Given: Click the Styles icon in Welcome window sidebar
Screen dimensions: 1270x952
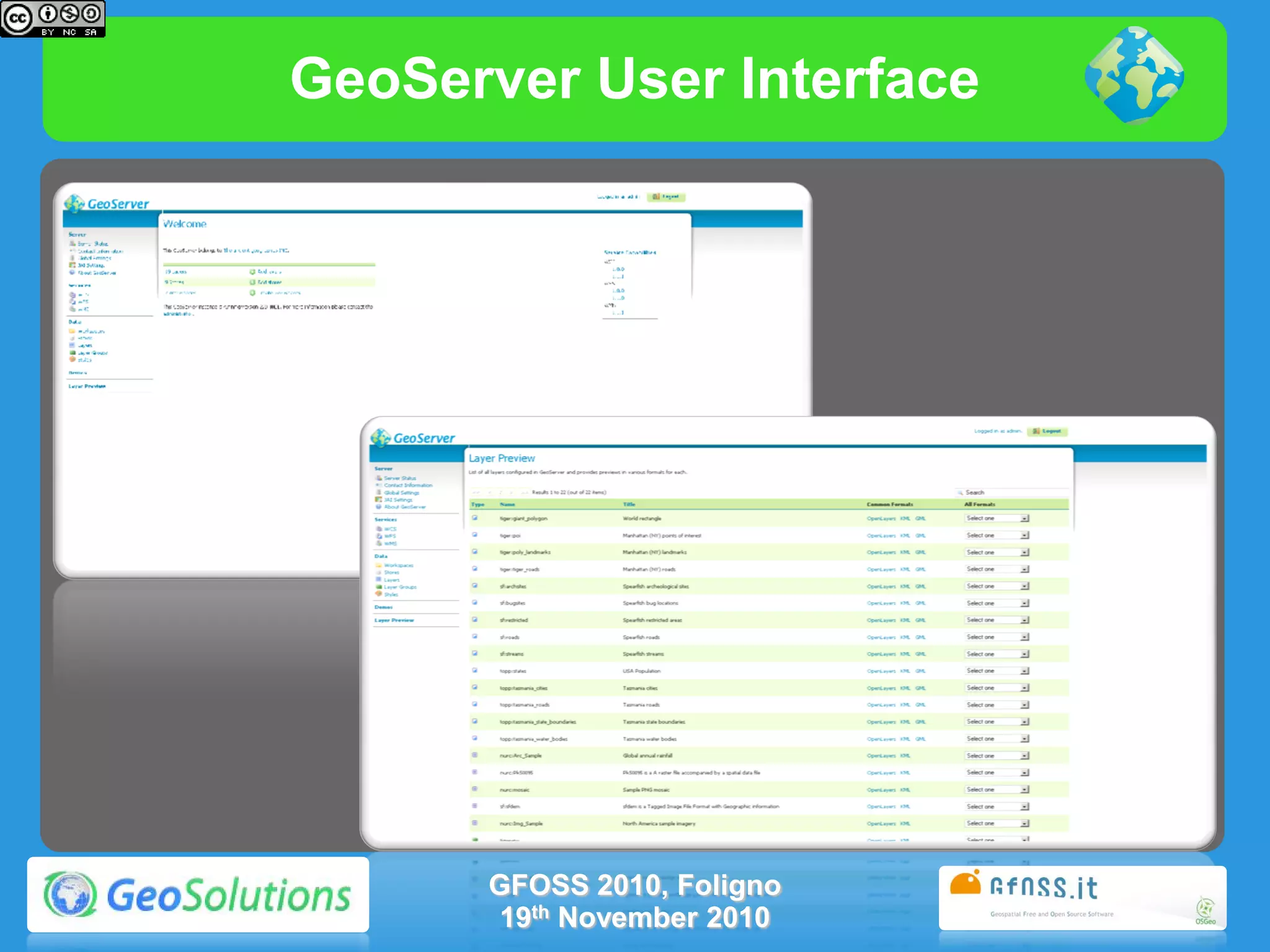Looking at the screenshot, I should click(72, 359).
